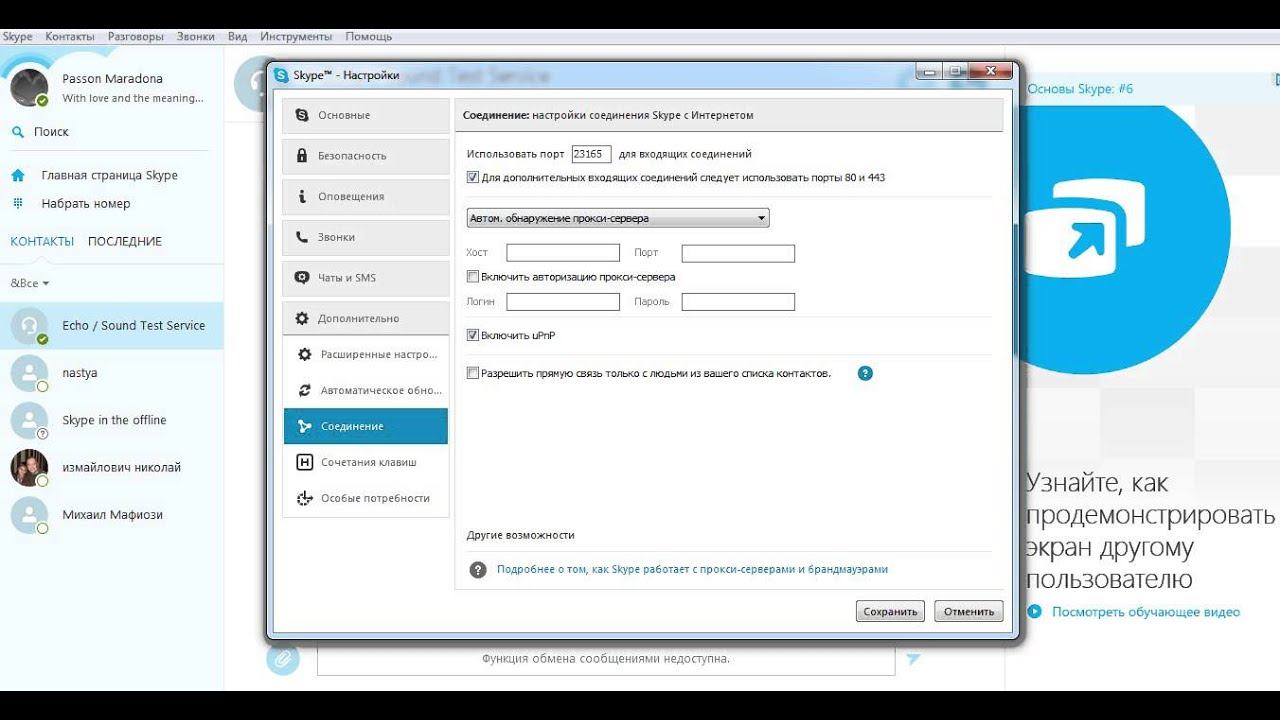
Task: Click the Сохранить button
Action: (890, 611)
